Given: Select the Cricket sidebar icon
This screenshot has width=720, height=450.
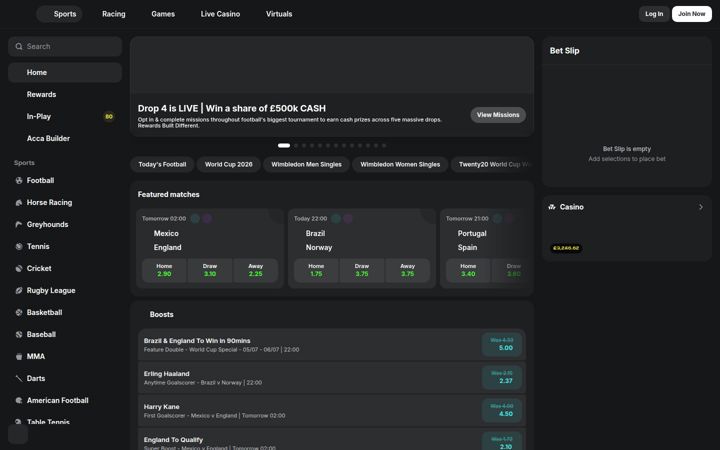Looking at the screenshot, I should pyautogui.click(x=19, y=269).
